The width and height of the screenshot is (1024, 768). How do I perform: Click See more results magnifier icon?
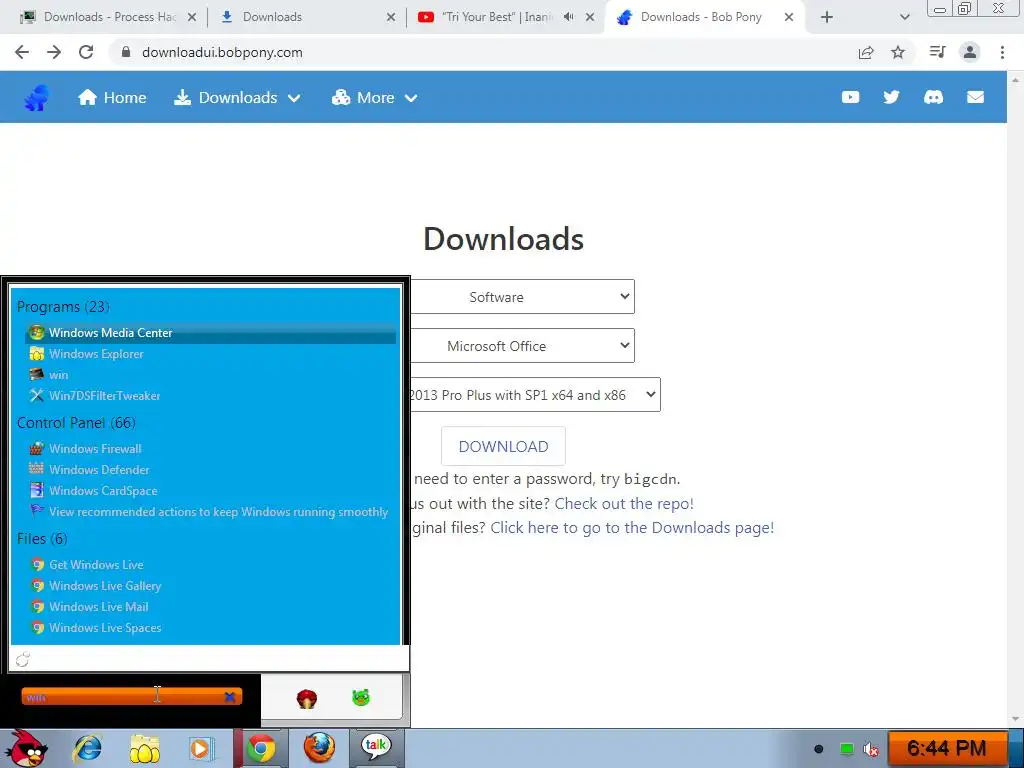23,660
